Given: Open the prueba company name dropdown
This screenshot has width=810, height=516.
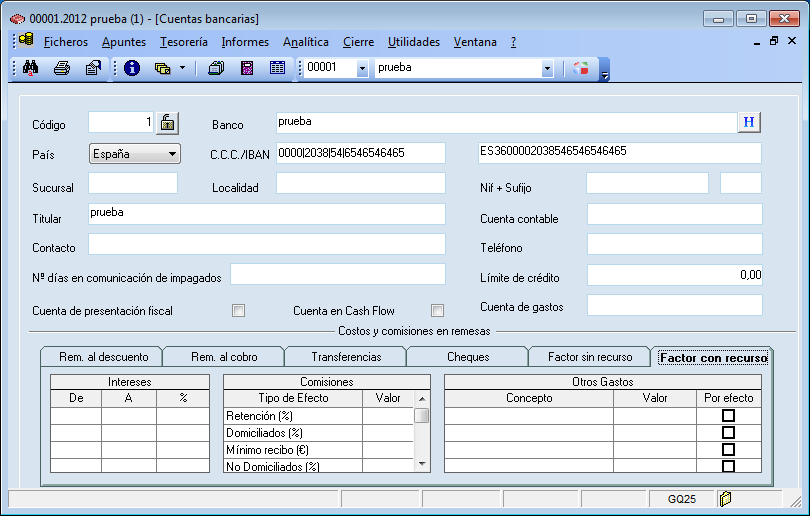Looking at the screenshot, I should coord(547,68).
